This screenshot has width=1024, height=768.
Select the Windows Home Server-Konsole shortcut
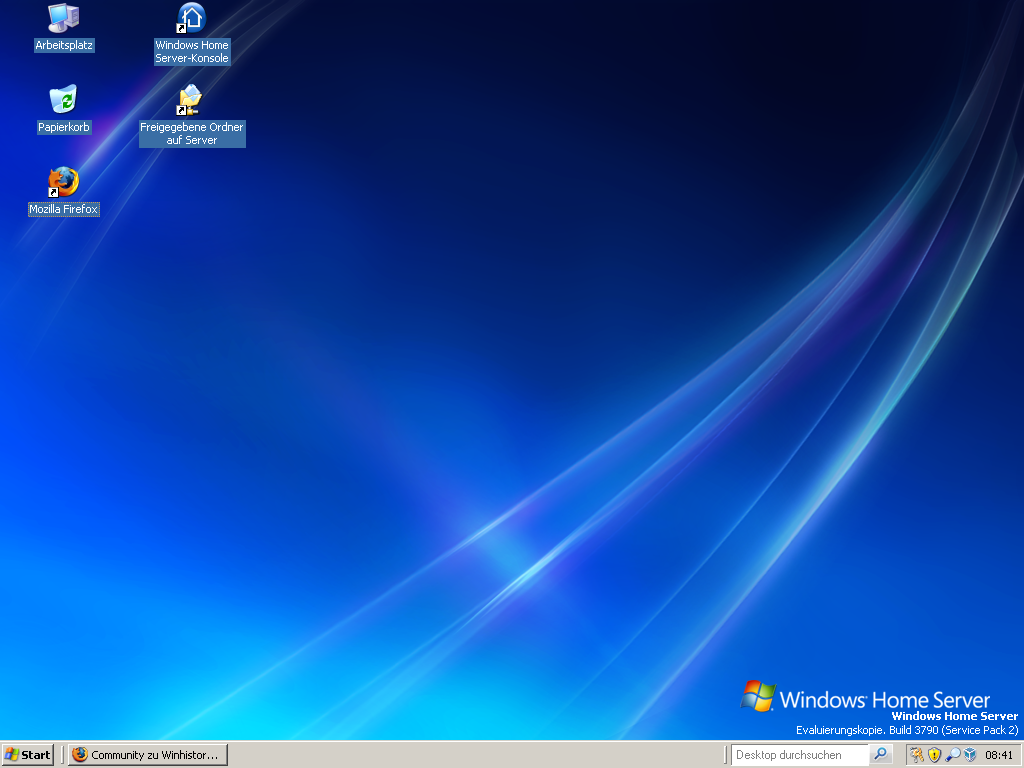tap(191, 18)
